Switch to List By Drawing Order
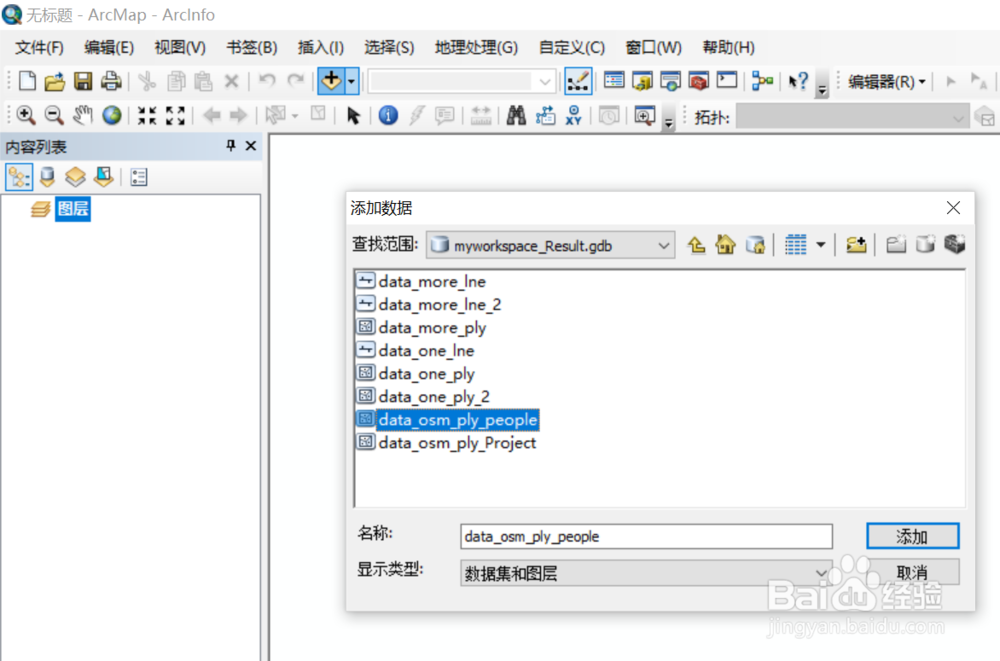Viewport: 1000px width, 661px height. 19,177
